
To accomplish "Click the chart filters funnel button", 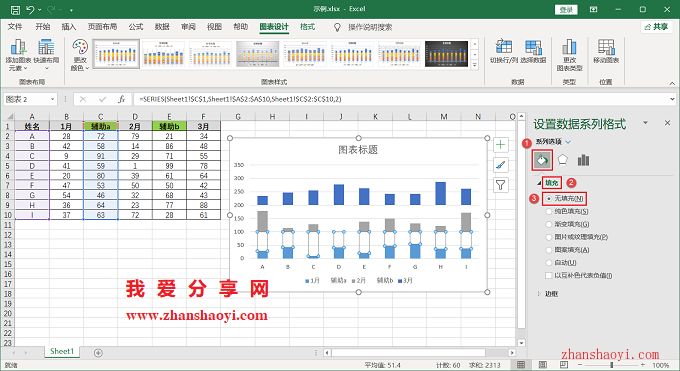I will coord(500,185).
